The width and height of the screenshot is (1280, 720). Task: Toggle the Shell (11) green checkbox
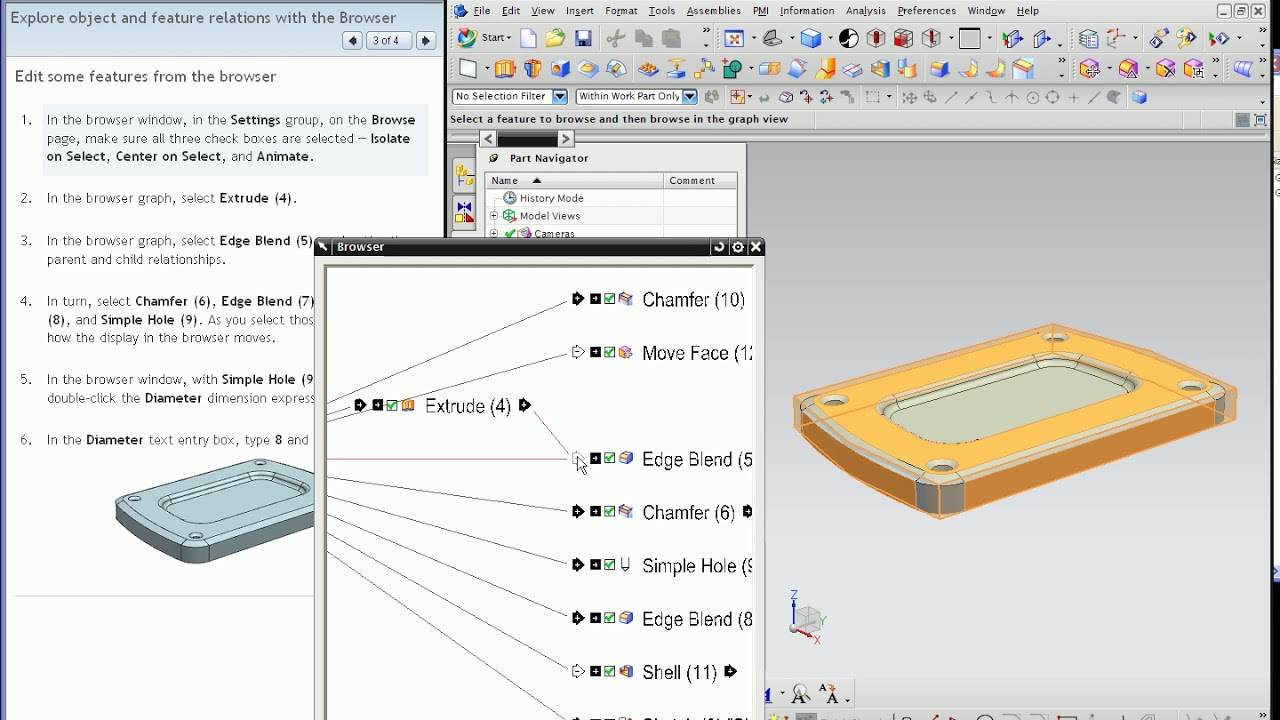click(610, 672)
